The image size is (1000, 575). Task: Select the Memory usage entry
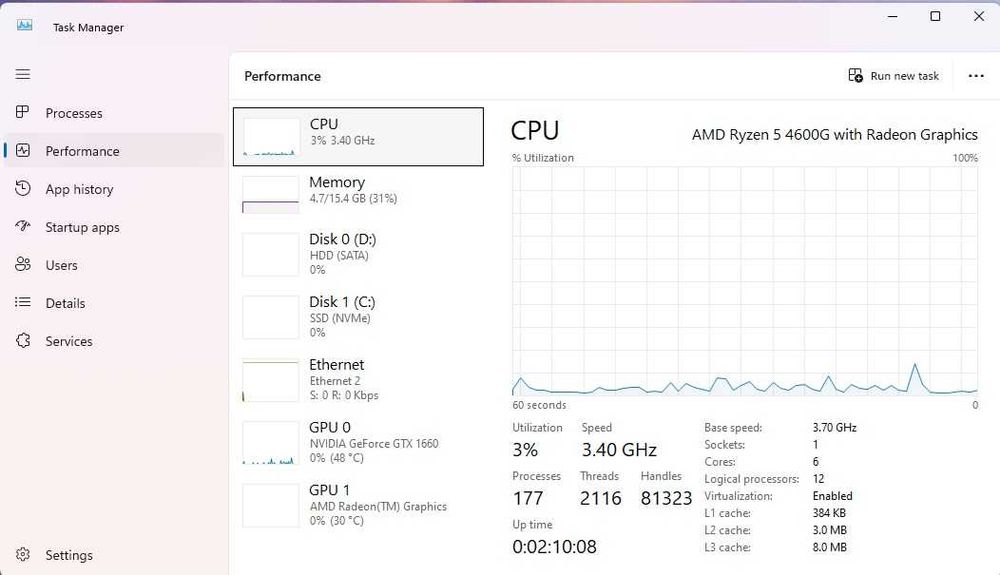point(358,194)
